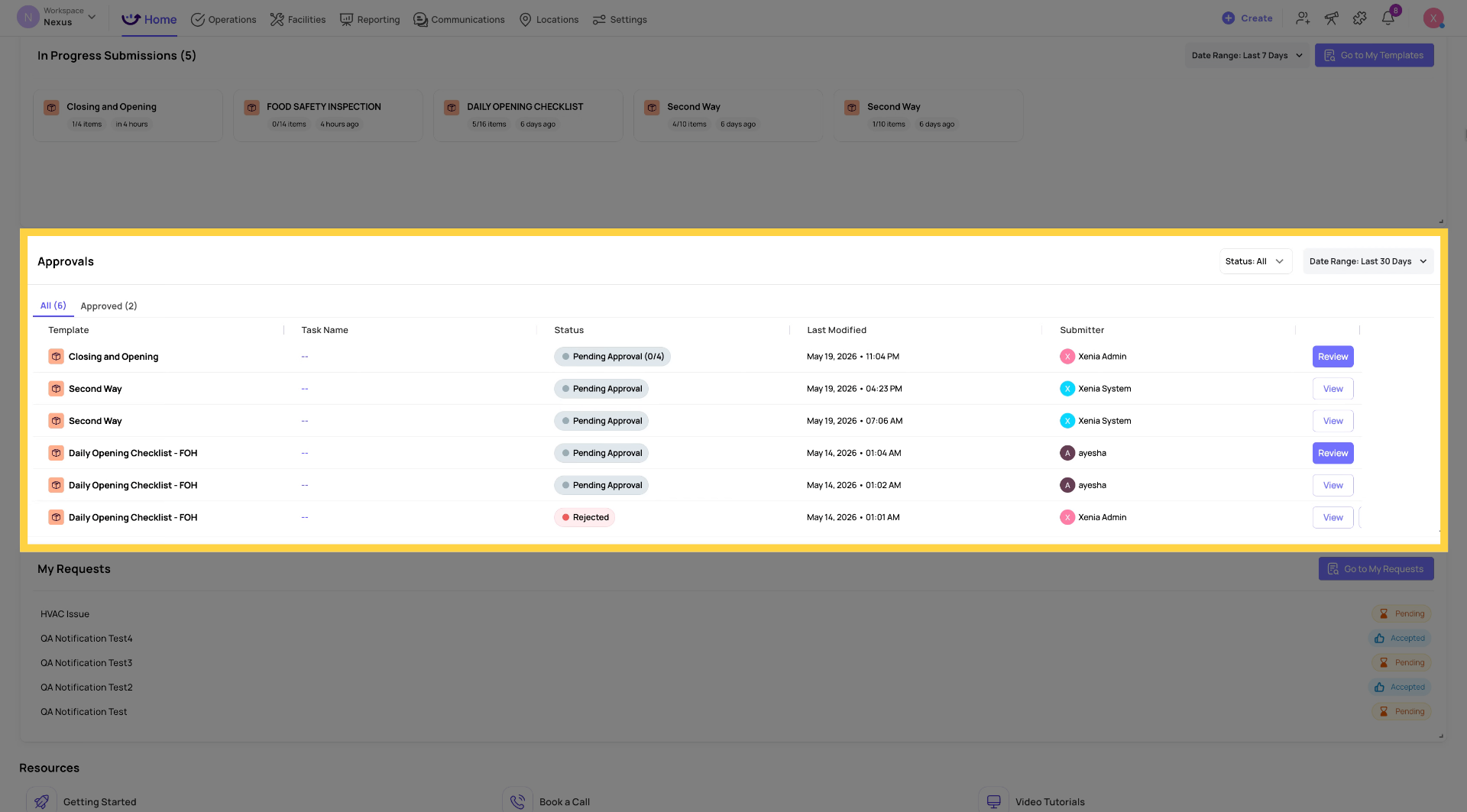
Task: Open Date Range Last 30 Days dropdown
Action: click(1368, 261)
